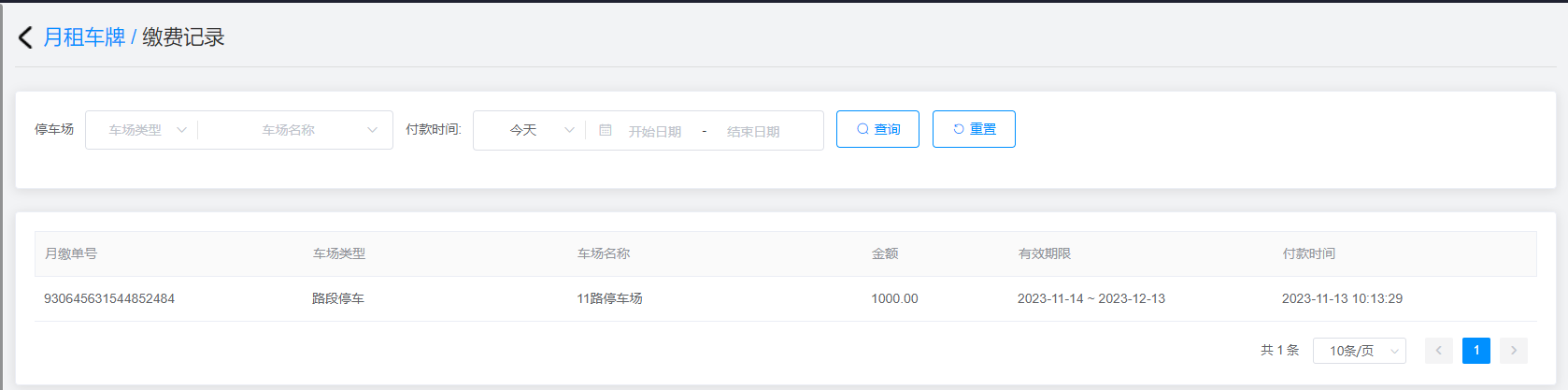Click the 金额 column header
Screen dimensions: 1568x390
click(x=885, y=253)
